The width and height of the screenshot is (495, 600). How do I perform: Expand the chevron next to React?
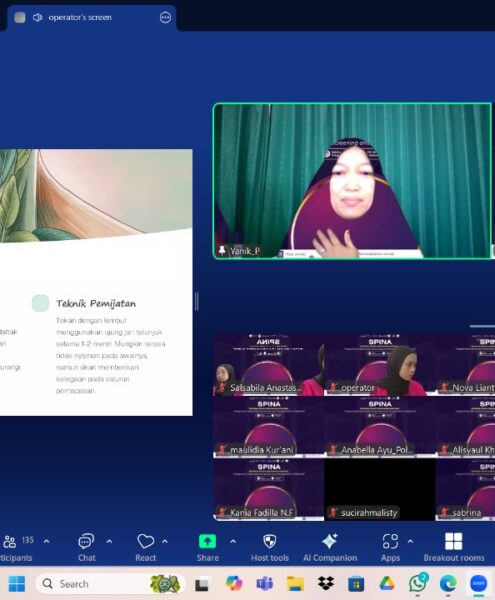click(164, 541)
